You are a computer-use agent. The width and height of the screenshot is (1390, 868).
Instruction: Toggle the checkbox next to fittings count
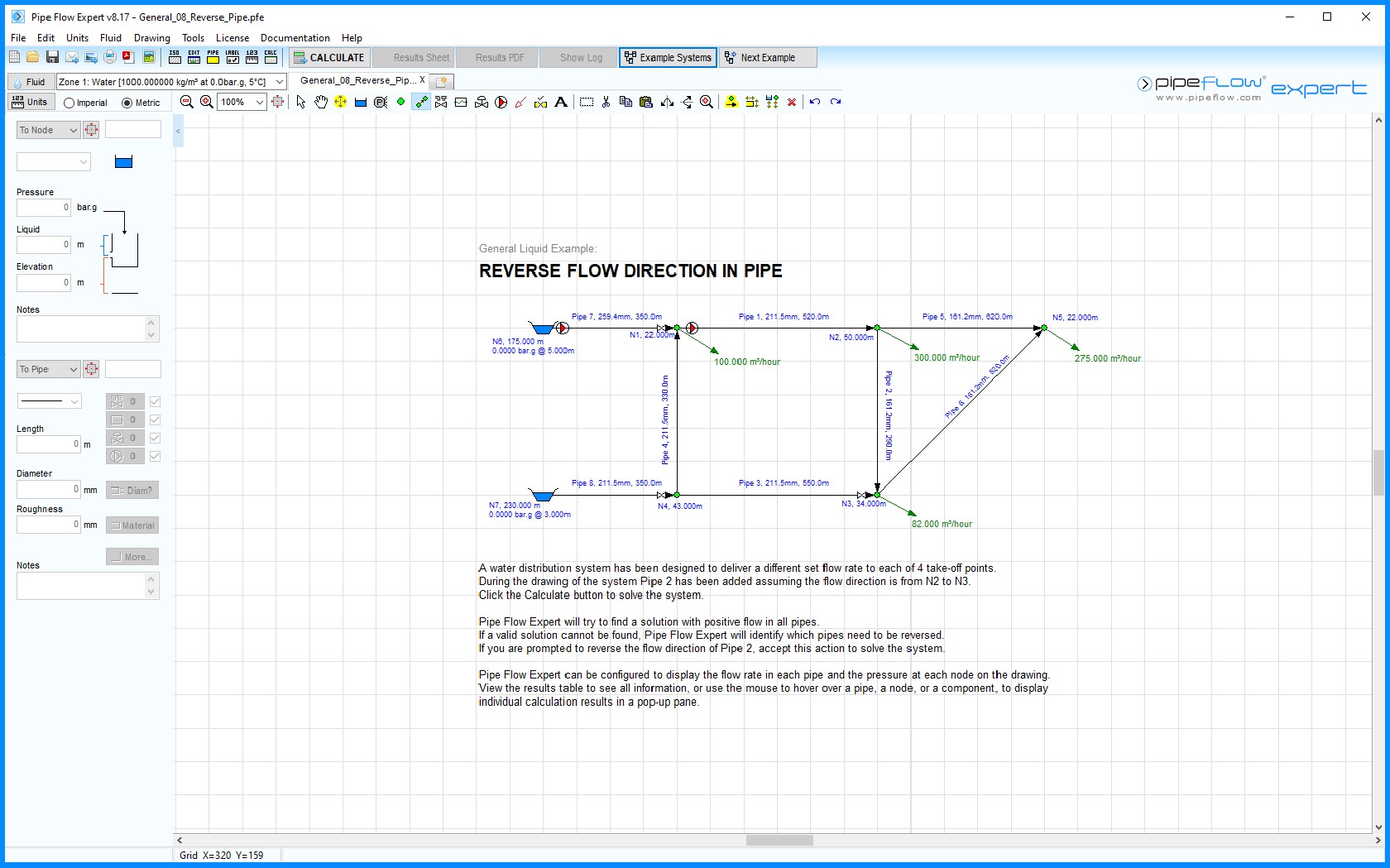tap(155, 401)
